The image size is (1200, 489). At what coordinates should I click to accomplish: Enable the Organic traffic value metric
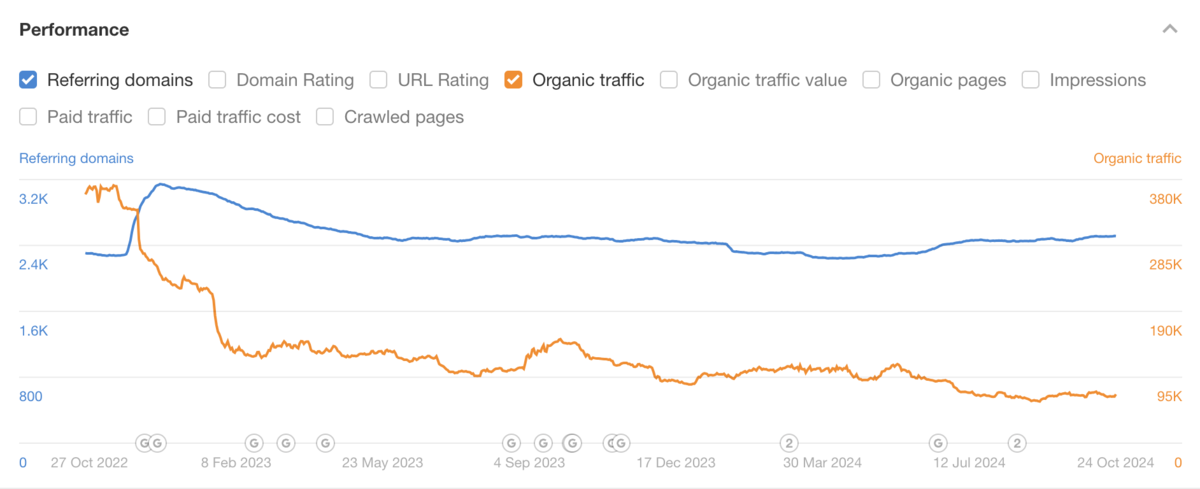coord(669,80)
